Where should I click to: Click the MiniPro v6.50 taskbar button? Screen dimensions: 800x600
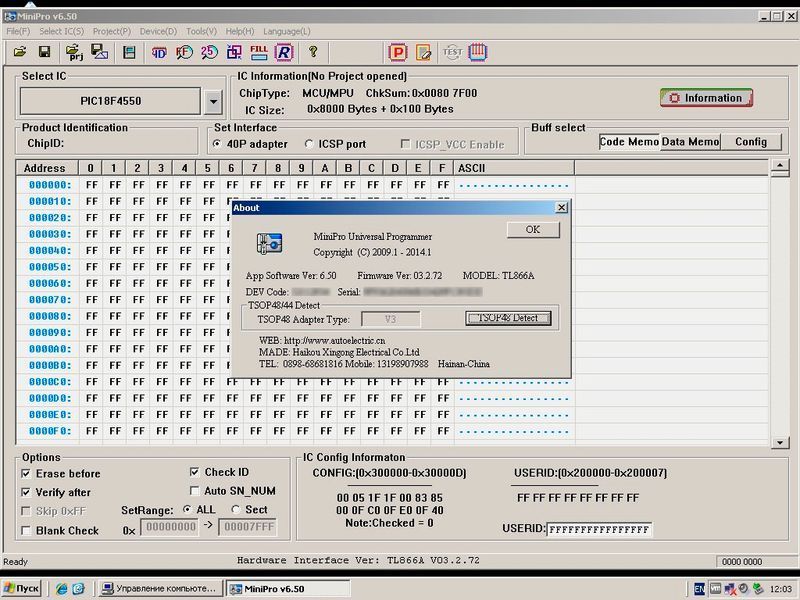(x=288, y=588)
